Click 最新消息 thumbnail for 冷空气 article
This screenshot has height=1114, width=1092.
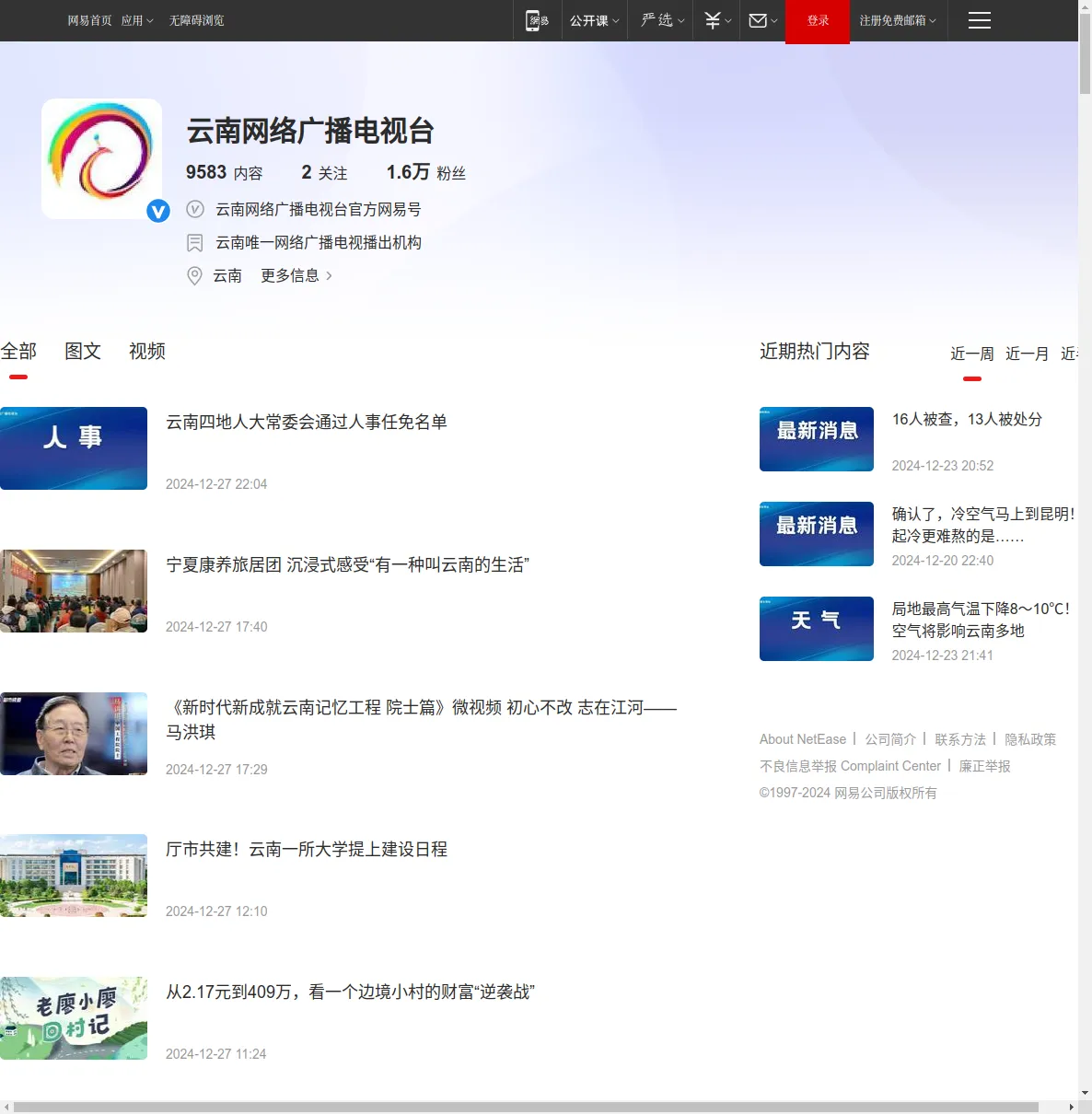point(817,534)
